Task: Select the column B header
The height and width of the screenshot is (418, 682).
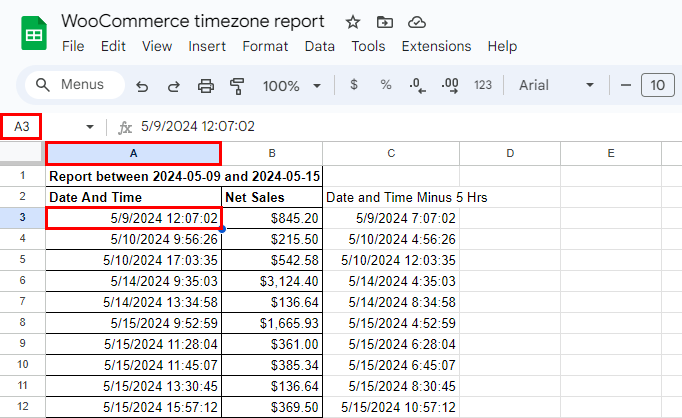Action: tap(272, 153)
